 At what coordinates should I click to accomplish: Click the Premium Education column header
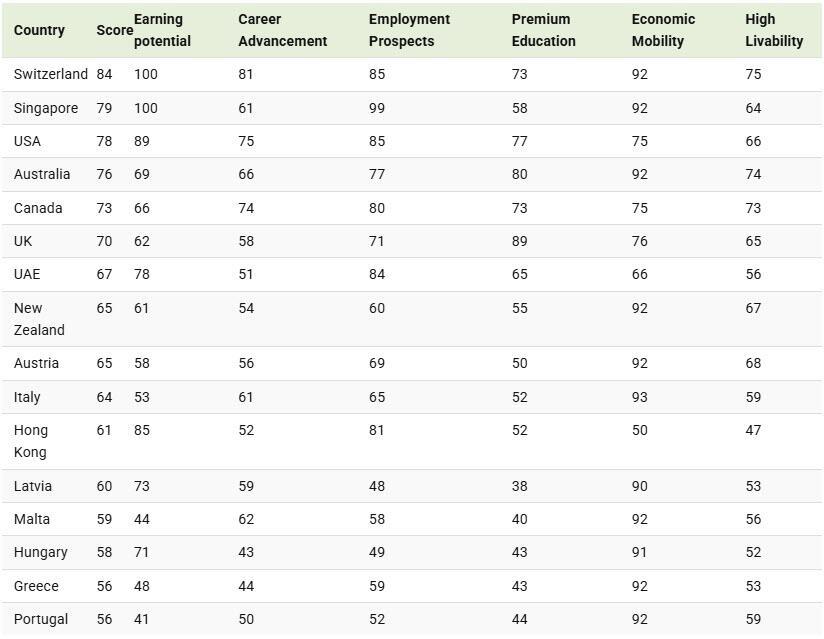click(543, 30)
